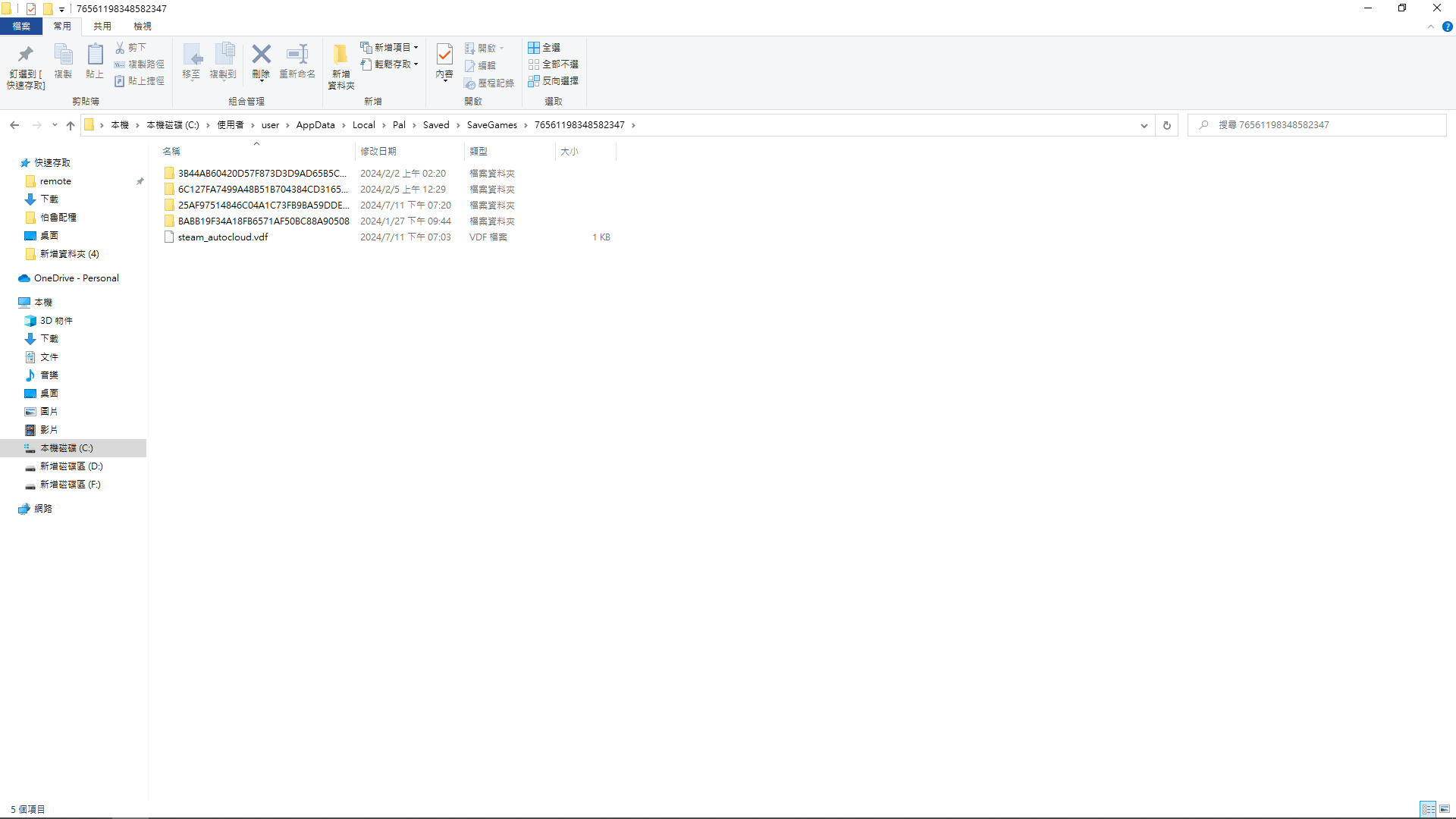Click the refresh icon beside address bar
The height and width of the screenshot is (819, 1456).
pyautogui.click(x=1167, y=125)
